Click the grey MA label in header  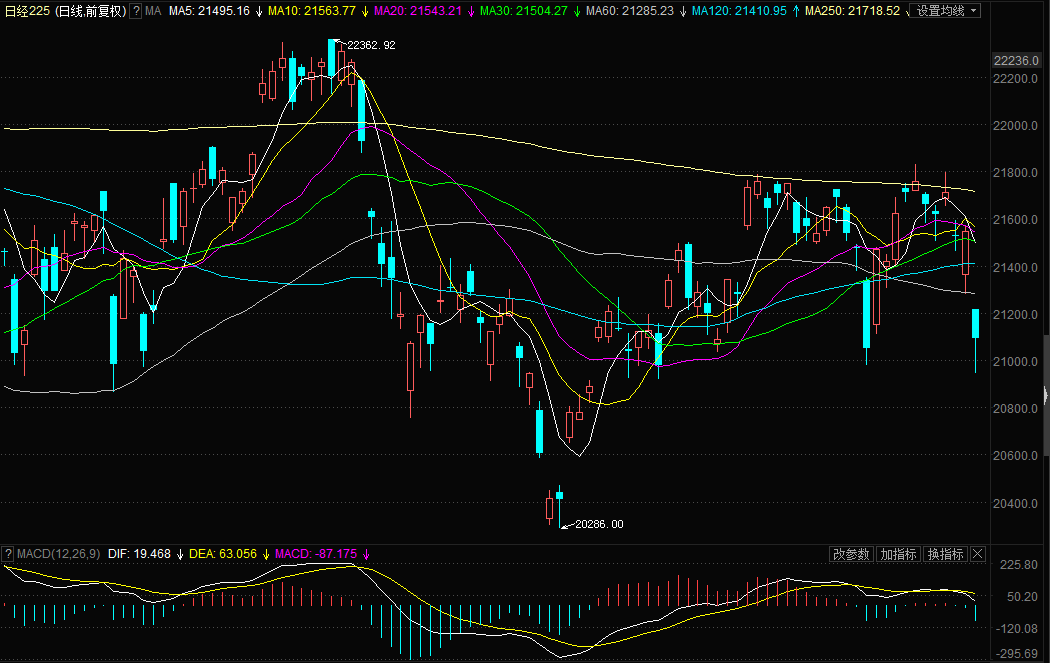pyautogui.click(x=153, y=11)
